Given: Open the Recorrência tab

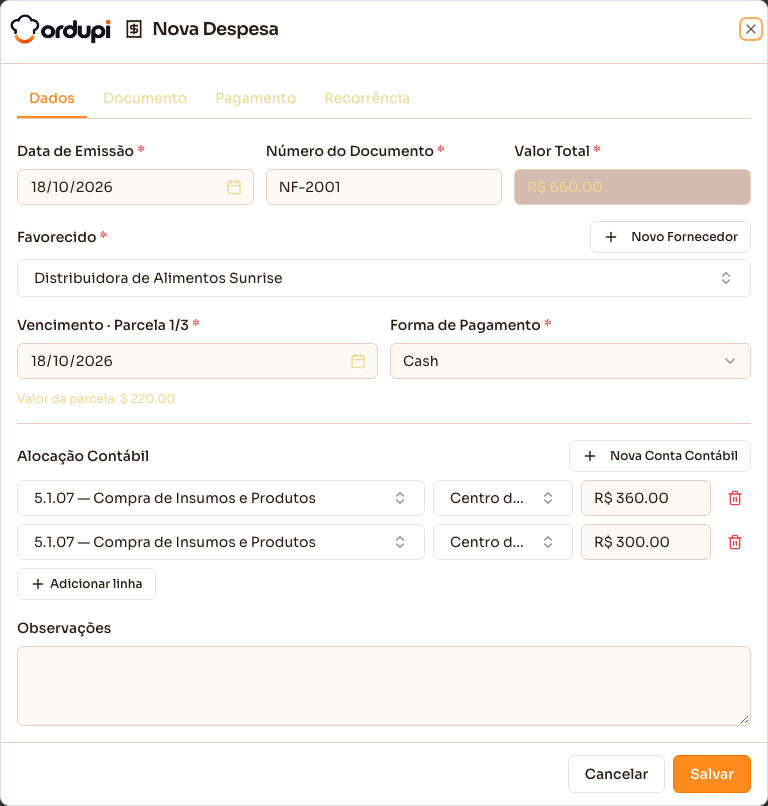Looking at the screenshot, I should point(367,98).
